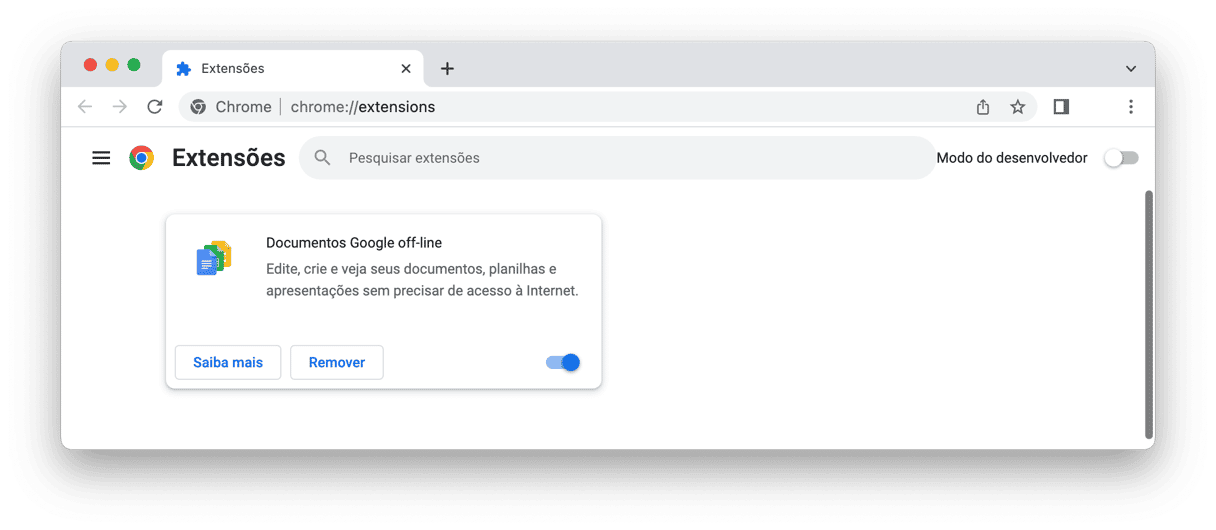Focus the Pesquisar extensões search field

617,158
